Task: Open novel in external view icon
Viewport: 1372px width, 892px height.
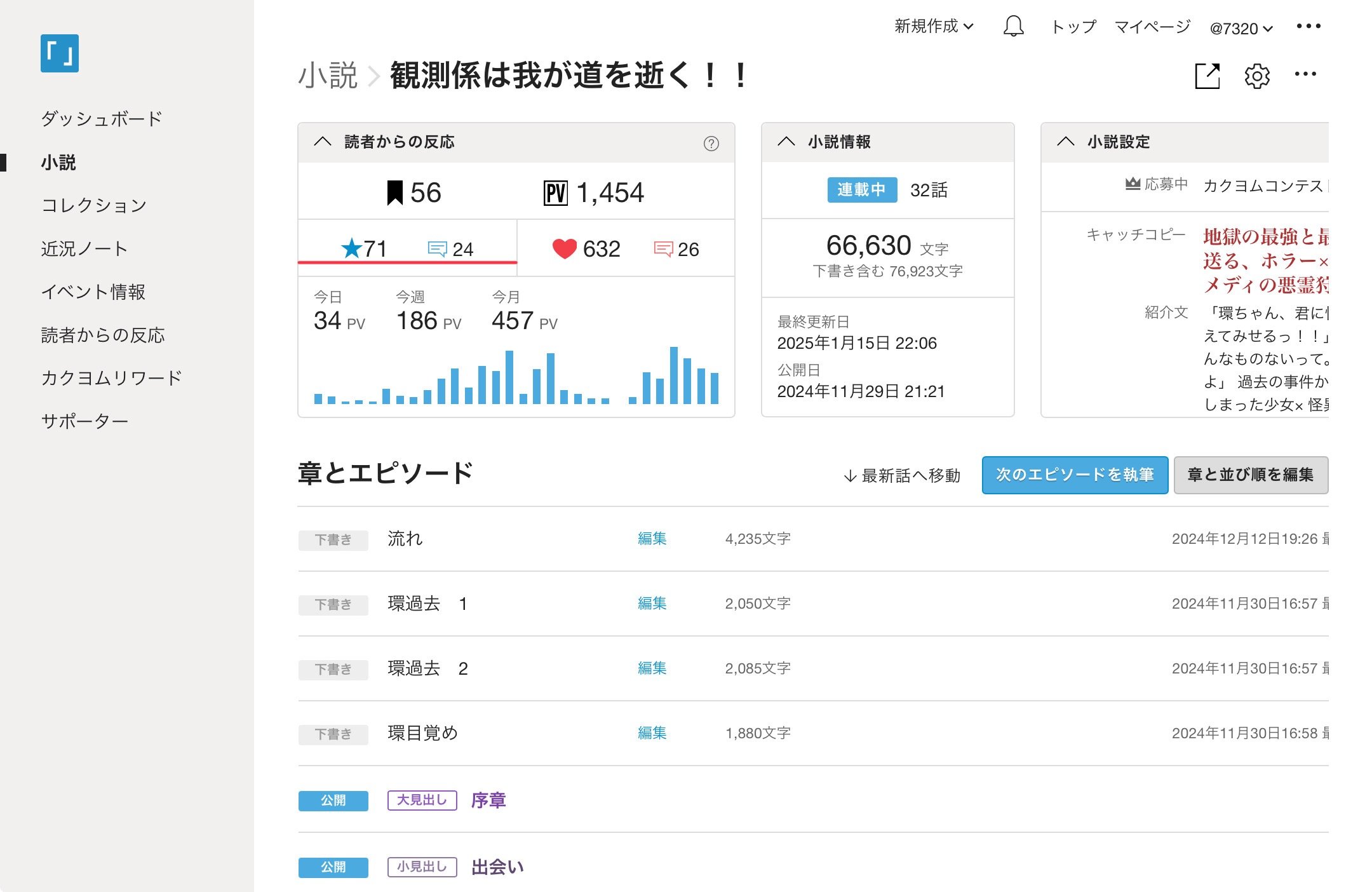Action: 1207,76
